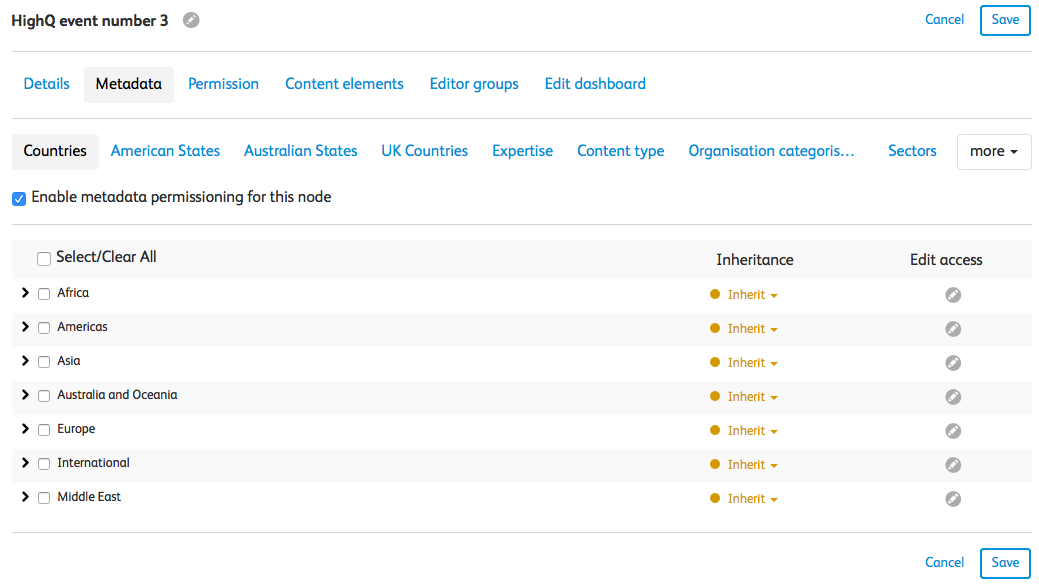Expand the Middle East tree node
The height and width of the screenshot is (587, 1039).
coord(25,497)
